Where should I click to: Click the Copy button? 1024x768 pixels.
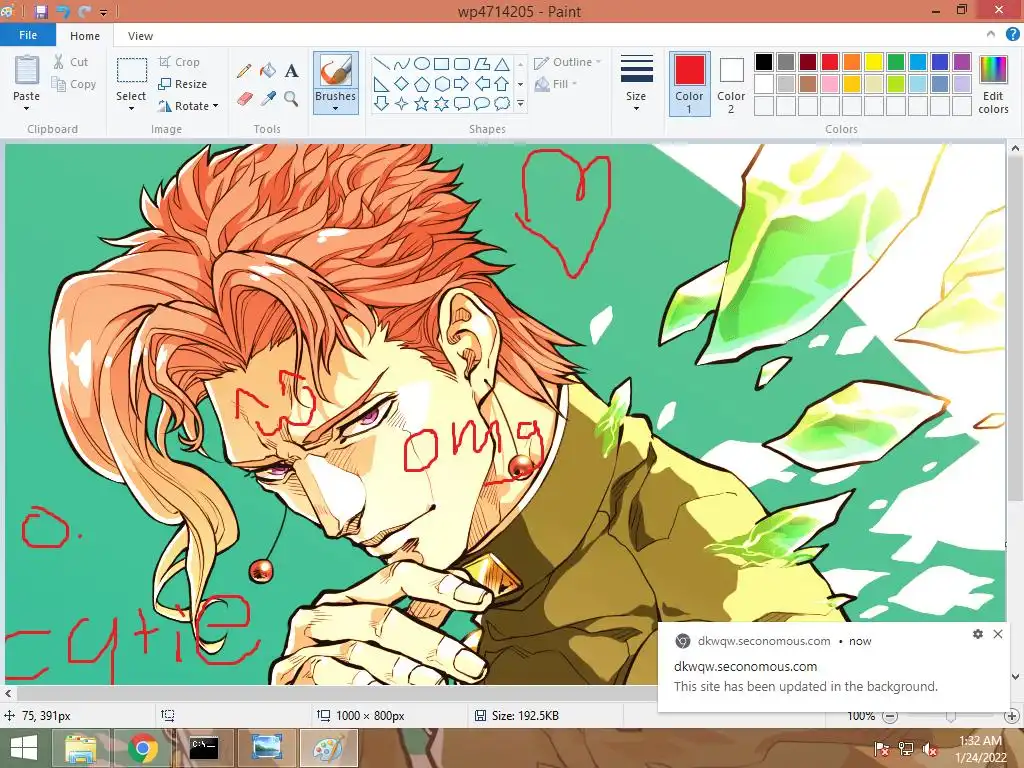[74, 84]
